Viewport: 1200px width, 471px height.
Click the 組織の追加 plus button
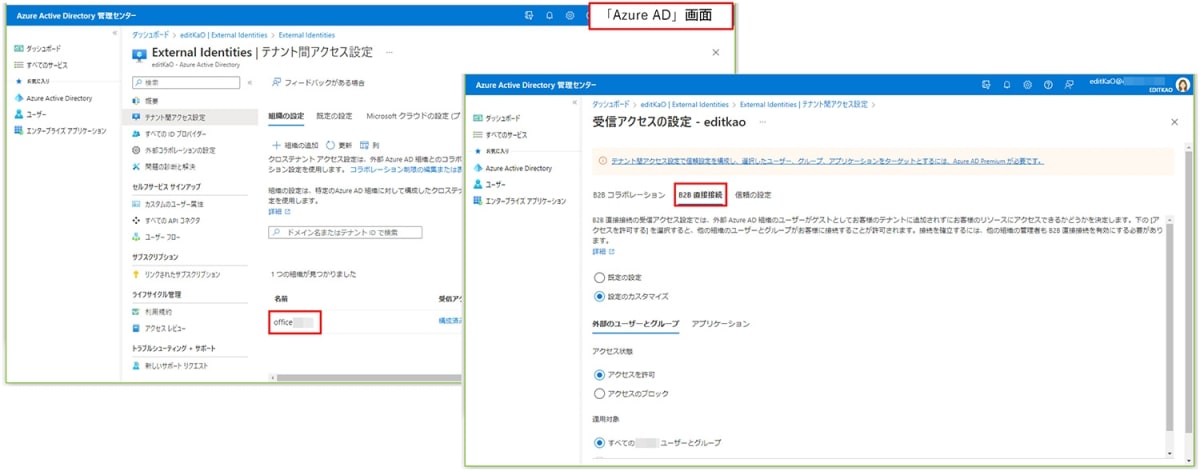[295, 144]
